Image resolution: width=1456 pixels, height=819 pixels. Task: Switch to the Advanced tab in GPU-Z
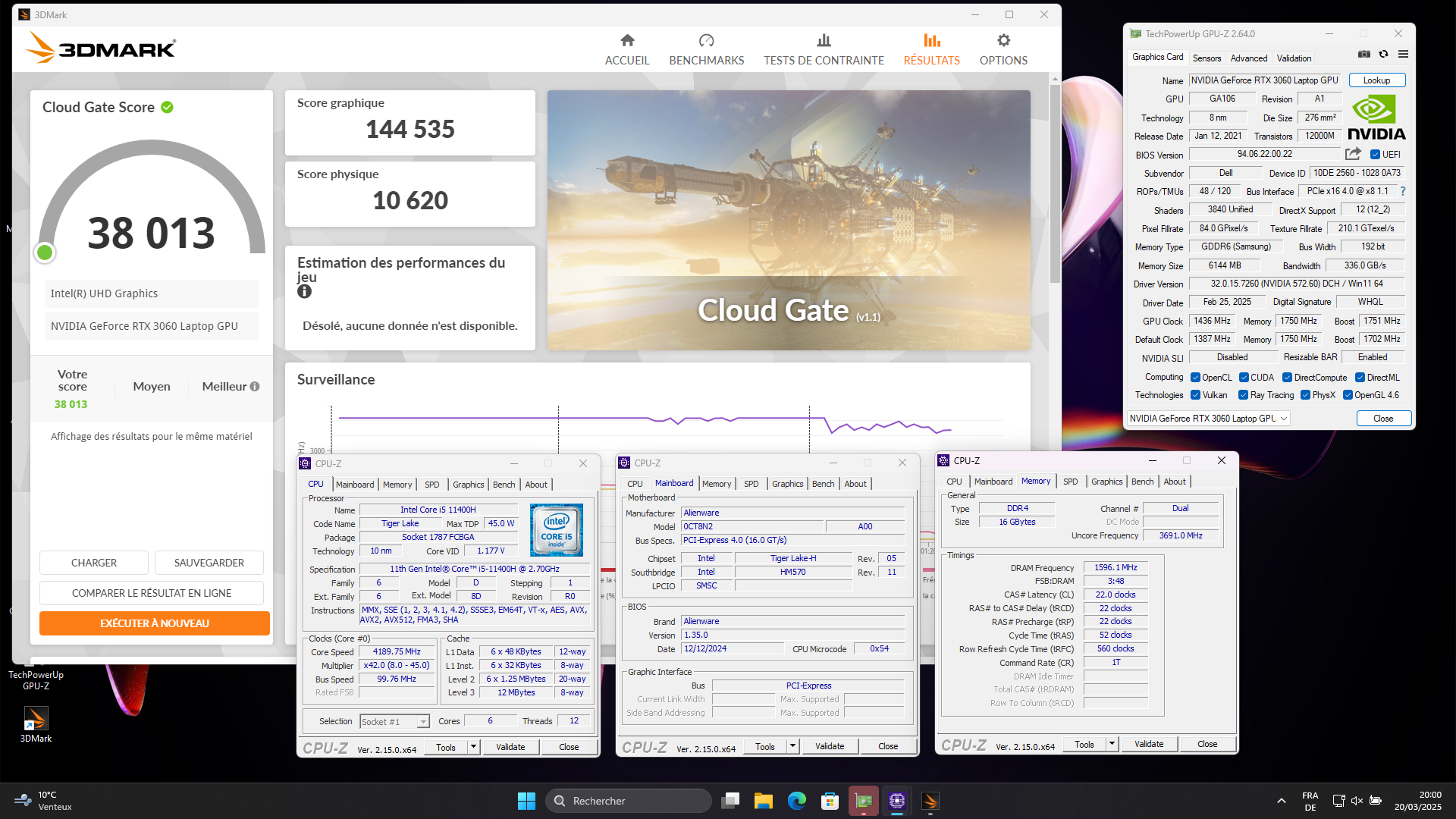1248,58
